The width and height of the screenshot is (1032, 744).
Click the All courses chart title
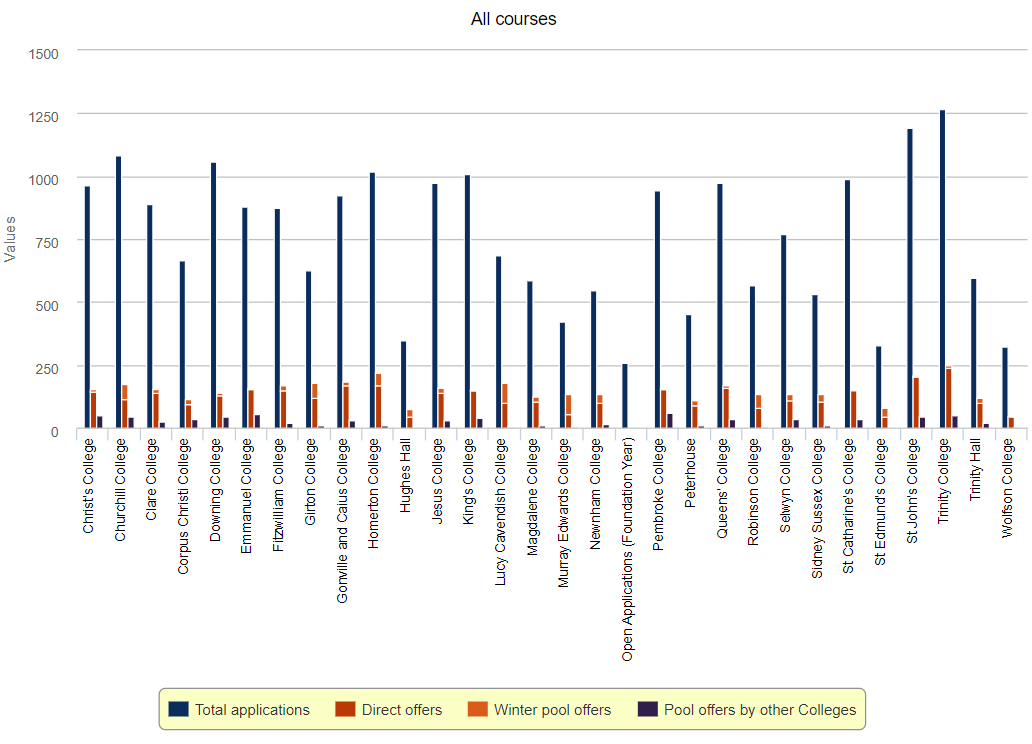513,19
